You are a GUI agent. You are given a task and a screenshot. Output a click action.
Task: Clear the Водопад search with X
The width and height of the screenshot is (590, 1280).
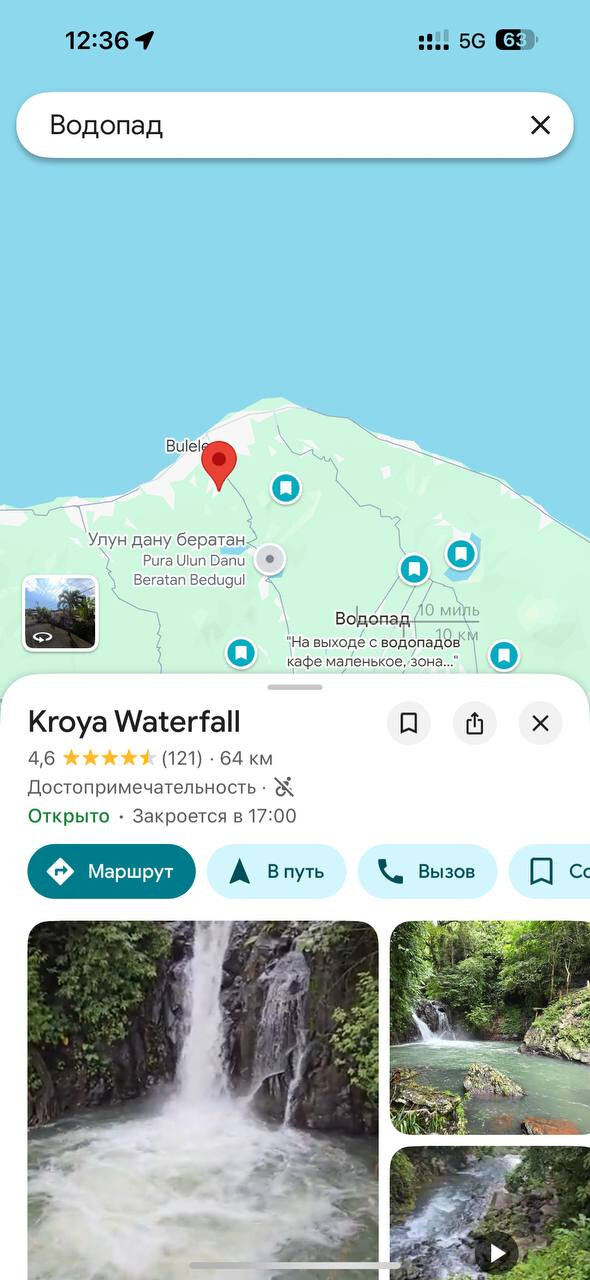point(540,125)
